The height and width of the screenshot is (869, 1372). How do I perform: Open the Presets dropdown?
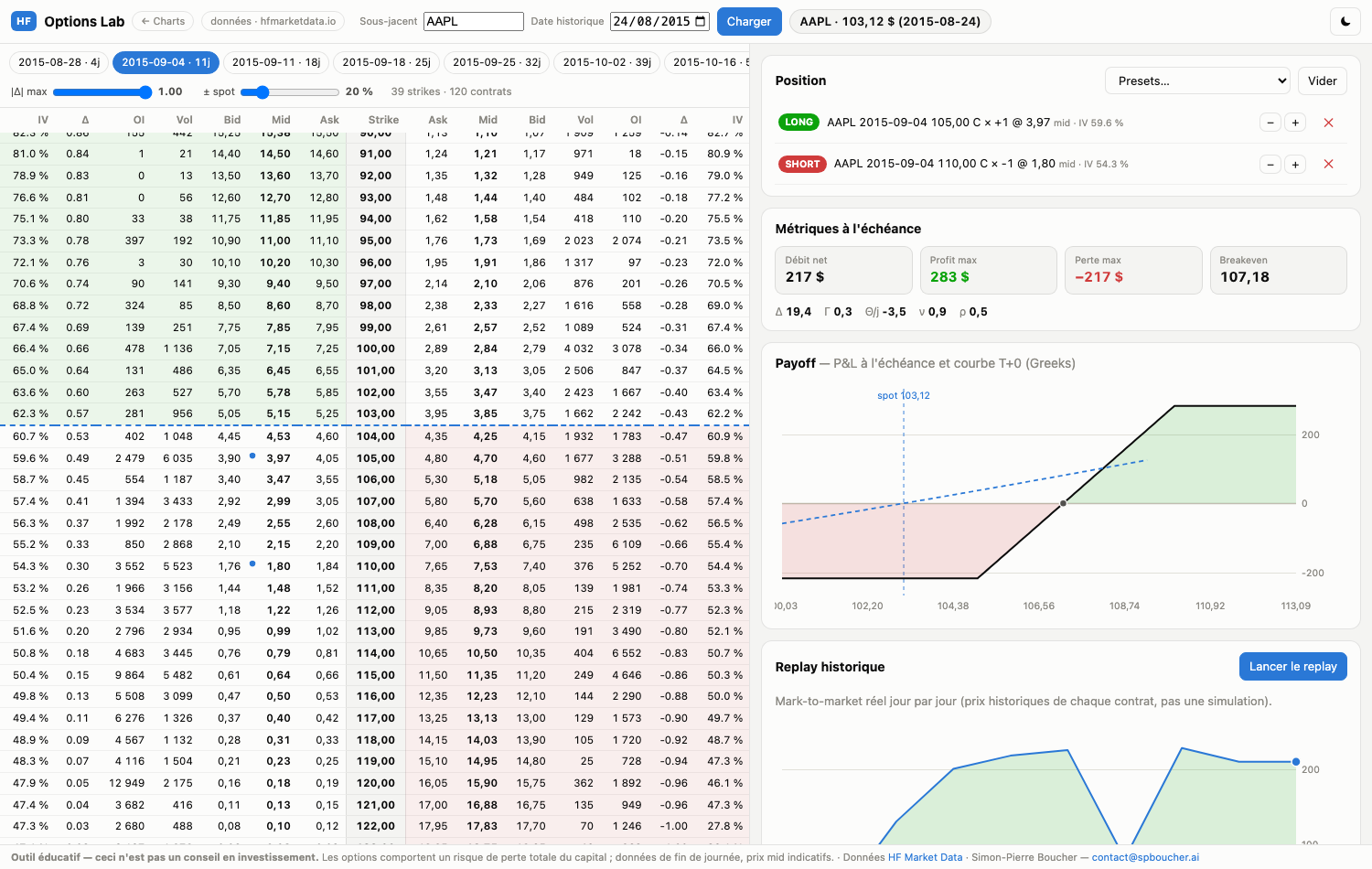[1197, 80]
